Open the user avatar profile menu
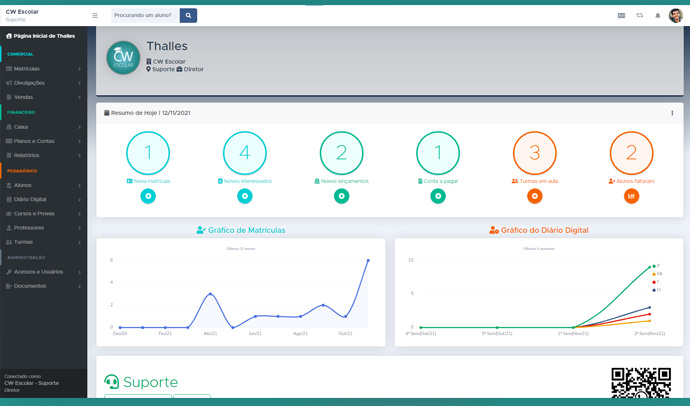The width and height of the screenshot is (690, 406). click(676, 15)
